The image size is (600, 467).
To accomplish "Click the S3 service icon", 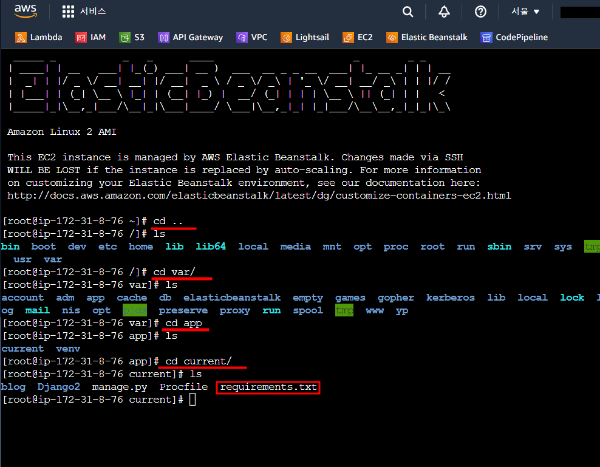I will coord(125,38).
